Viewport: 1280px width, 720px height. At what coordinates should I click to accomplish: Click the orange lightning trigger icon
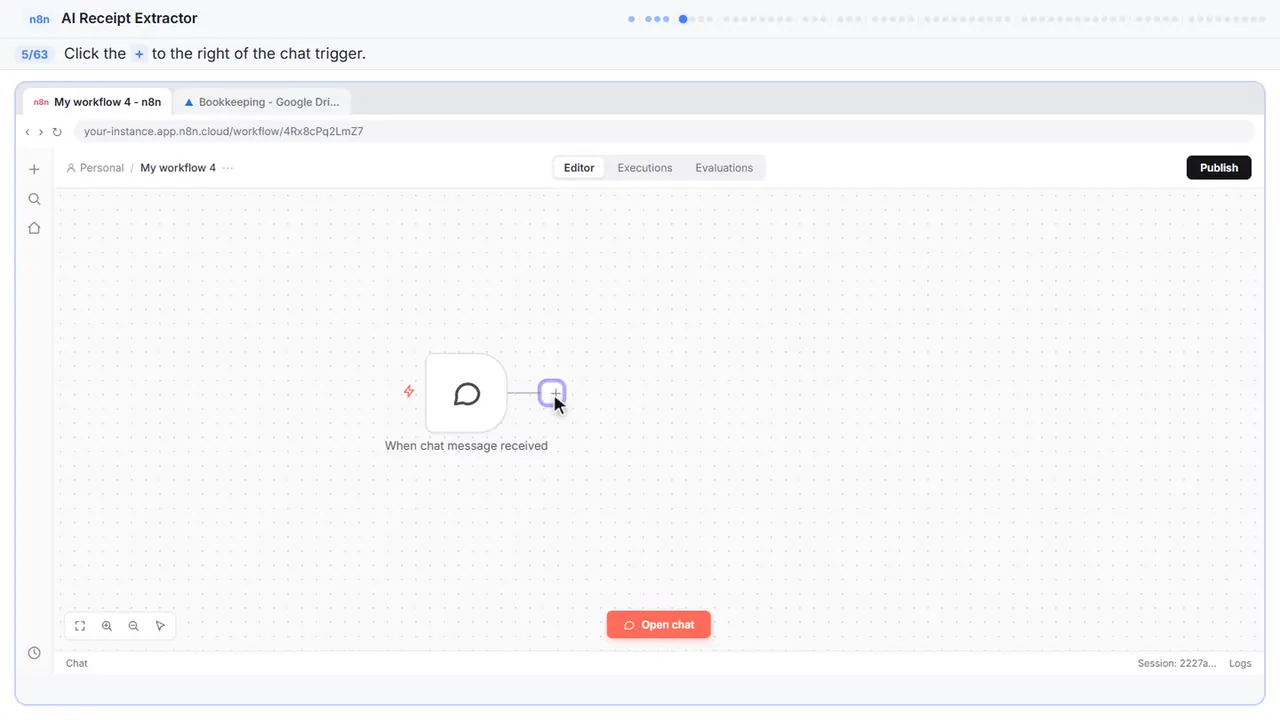[408, 392]
